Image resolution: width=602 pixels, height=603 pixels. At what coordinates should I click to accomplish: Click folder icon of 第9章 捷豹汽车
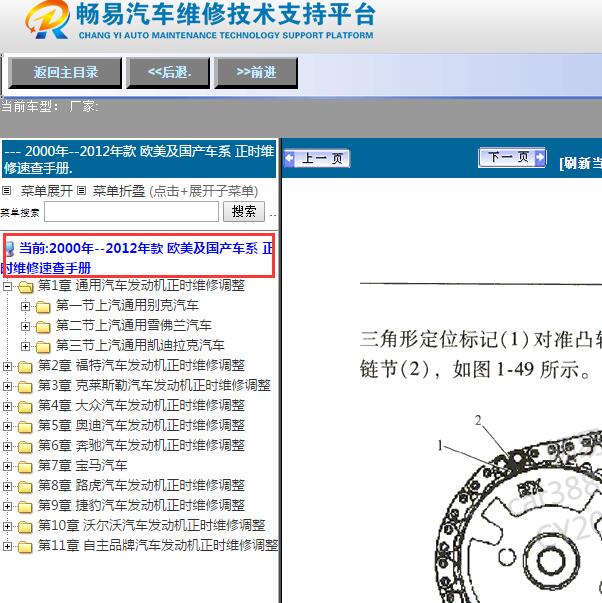point(25,507)
